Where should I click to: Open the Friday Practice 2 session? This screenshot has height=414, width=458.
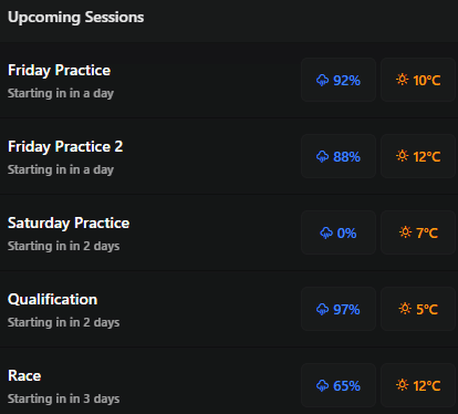coord(229,156)
